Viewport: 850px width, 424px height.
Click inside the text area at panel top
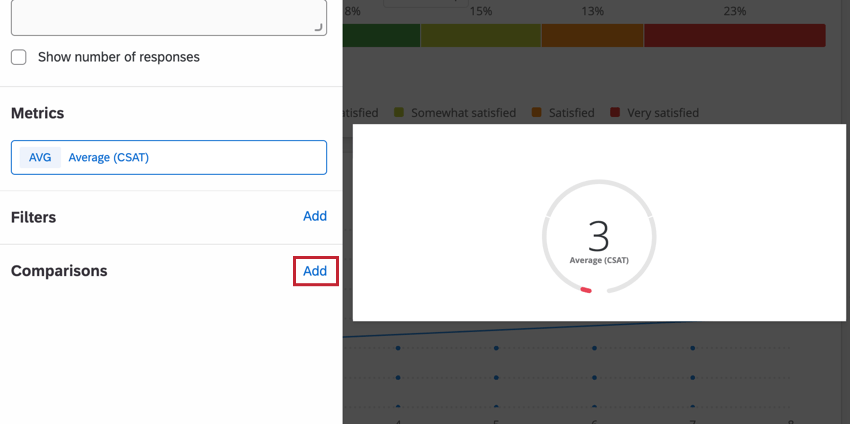click(169, 17)
